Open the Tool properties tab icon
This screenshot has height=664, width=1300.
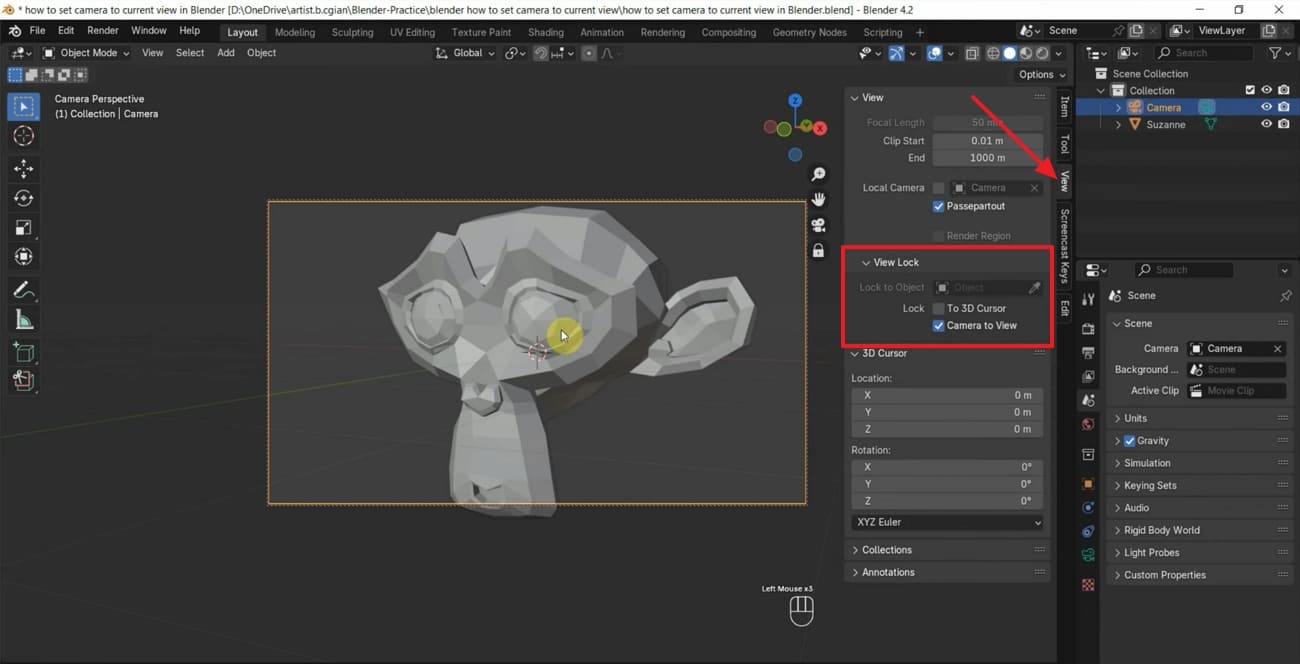(1088, 299)
